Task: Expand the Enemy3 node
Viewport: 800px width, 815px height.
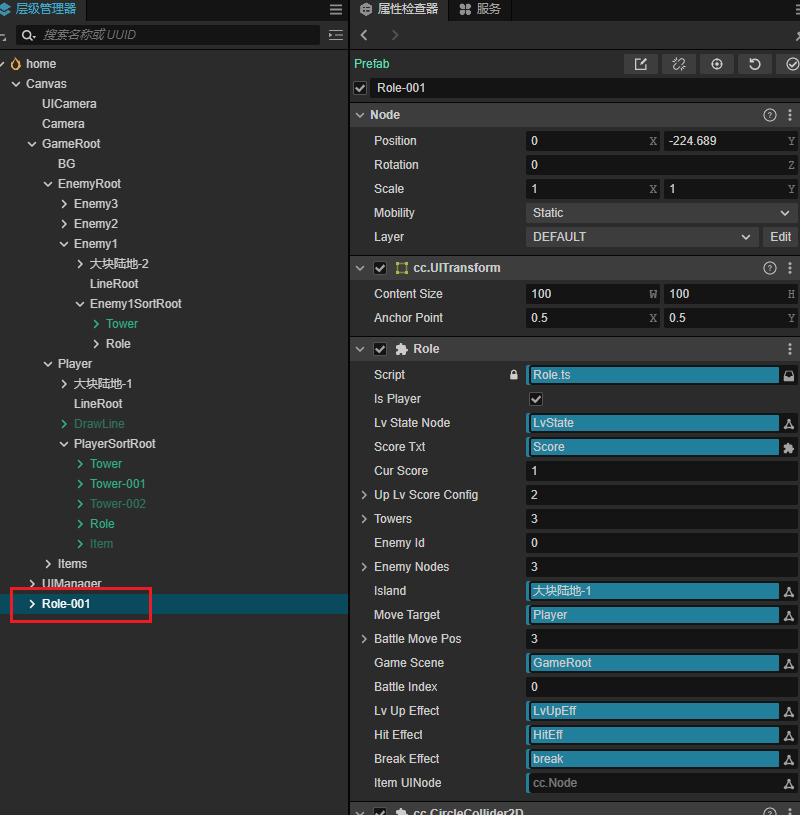Action: tap(64, 204)
